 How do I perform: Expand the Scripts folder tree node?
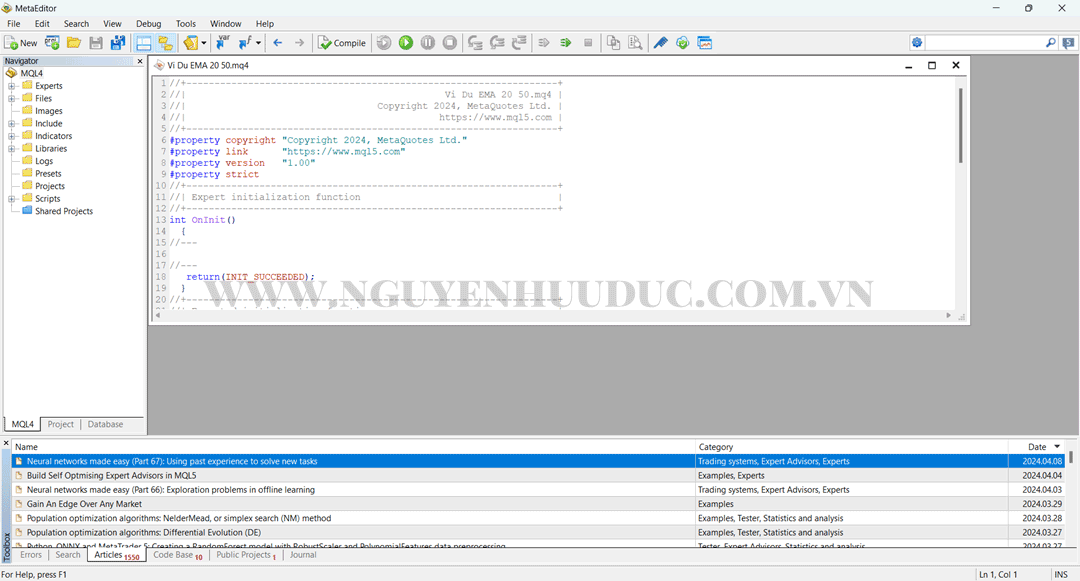click(12, 199)
